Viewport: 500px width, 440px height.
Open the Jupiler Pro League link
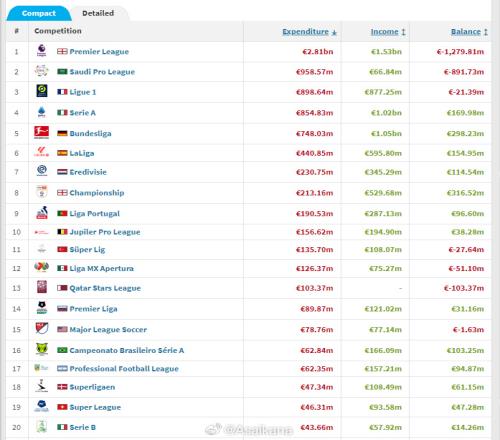tap(105, 232)
